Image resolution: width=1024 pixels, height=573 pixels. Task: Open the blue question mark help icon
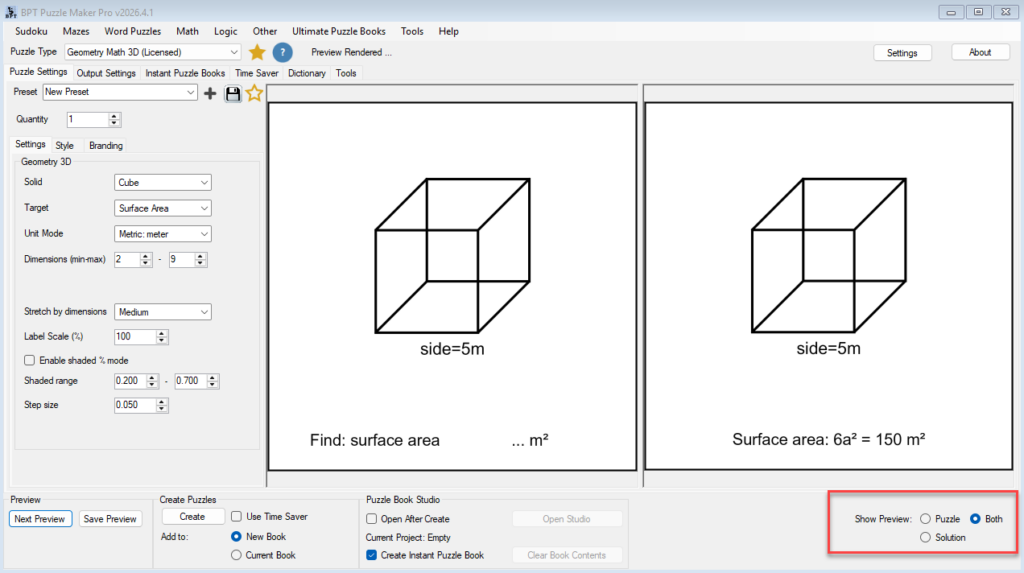tap(282, 52)
